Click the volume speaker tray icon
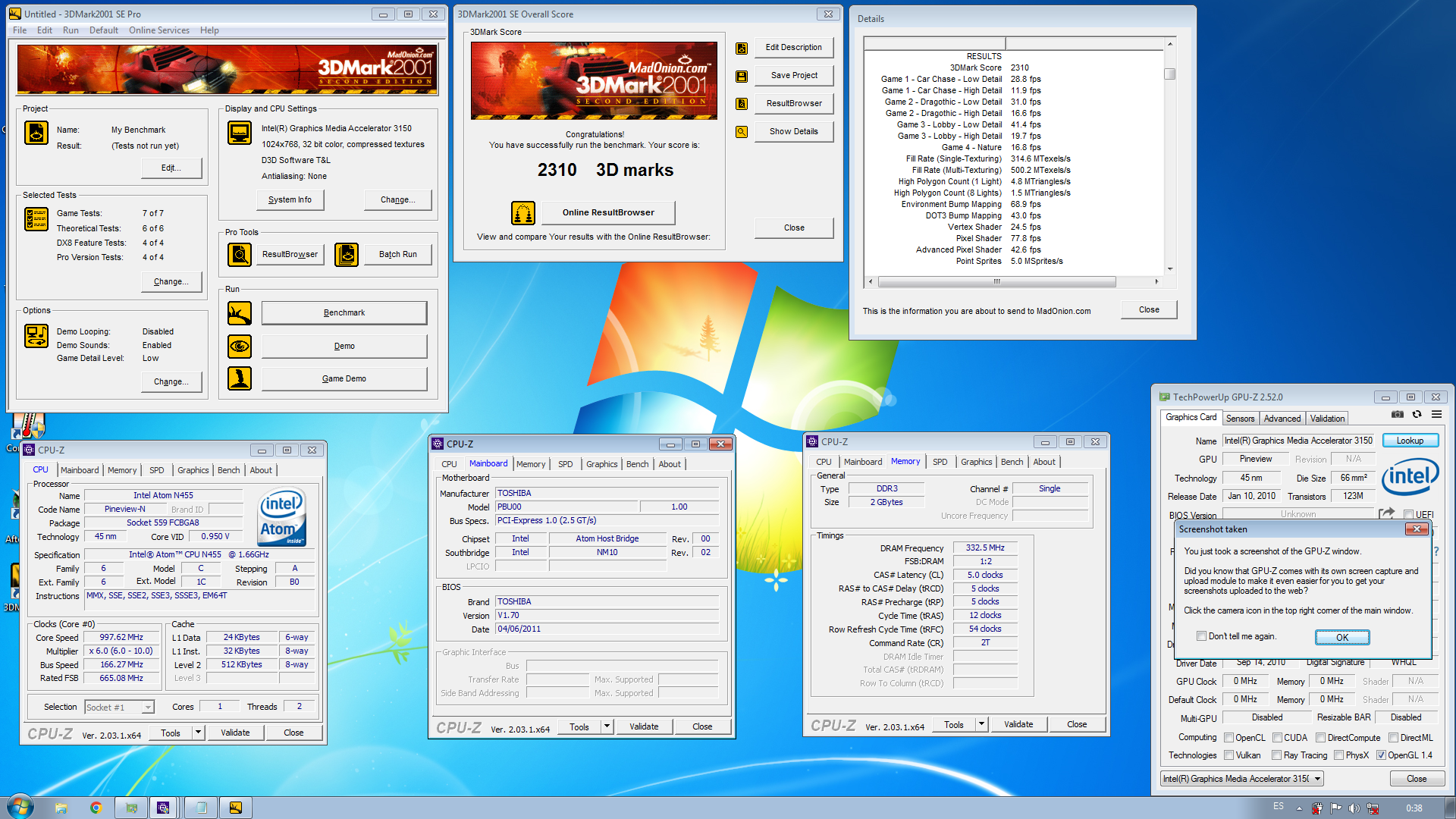Image resolution: width=1456 pixels, height=819 pixels. tap(1354, 808)
